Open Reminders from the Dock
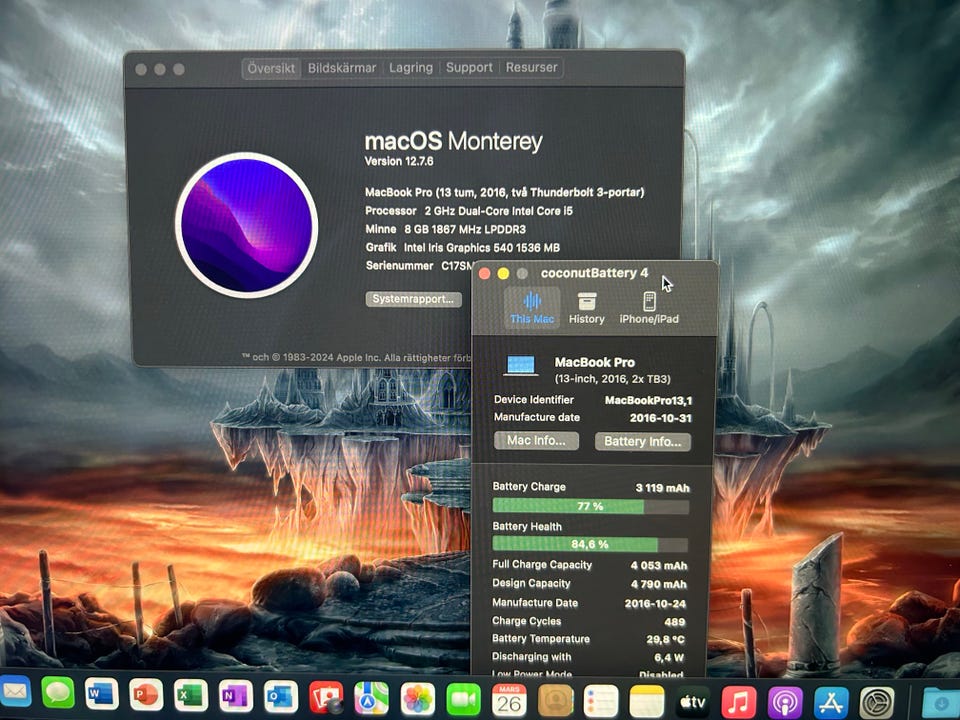Image resolution: width=960 pixels, height=720 pixels. point(601,701)
